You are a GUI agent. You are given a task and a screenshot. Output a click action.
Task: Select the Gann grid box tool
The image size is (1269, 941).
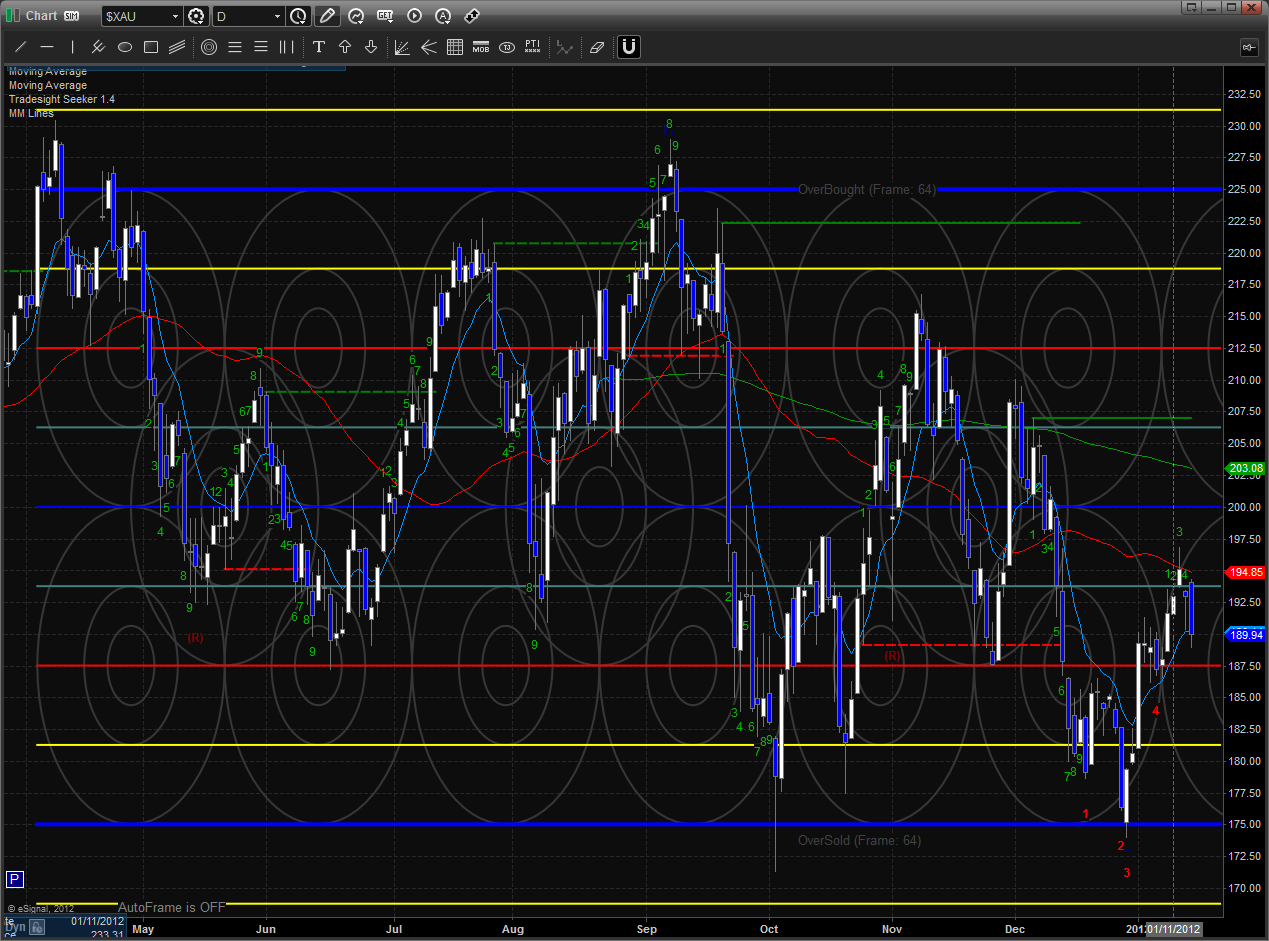[x=455, y=47]
